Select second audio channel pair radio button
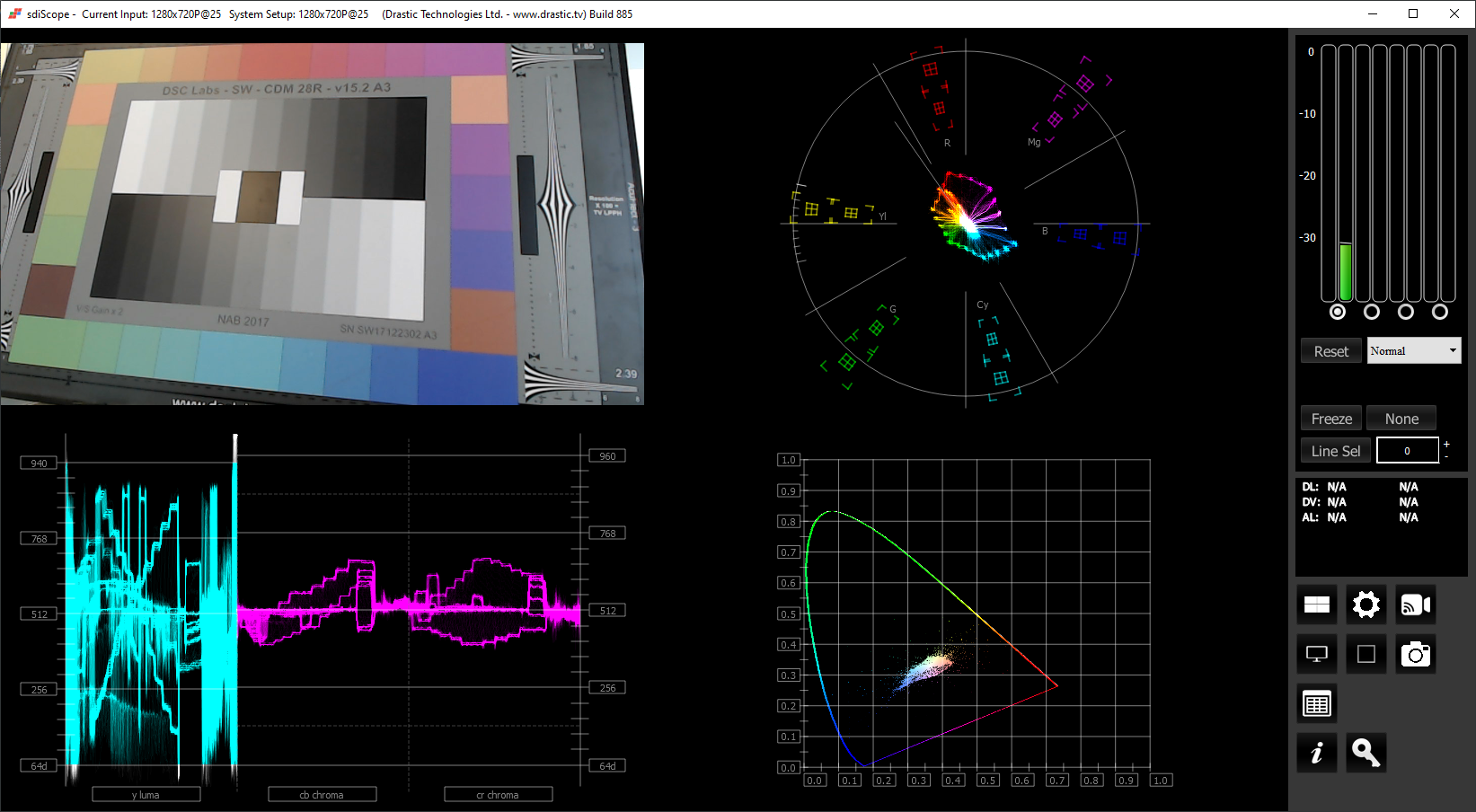This screenshot has width=1476, height=812. [x=1372, y=312]
